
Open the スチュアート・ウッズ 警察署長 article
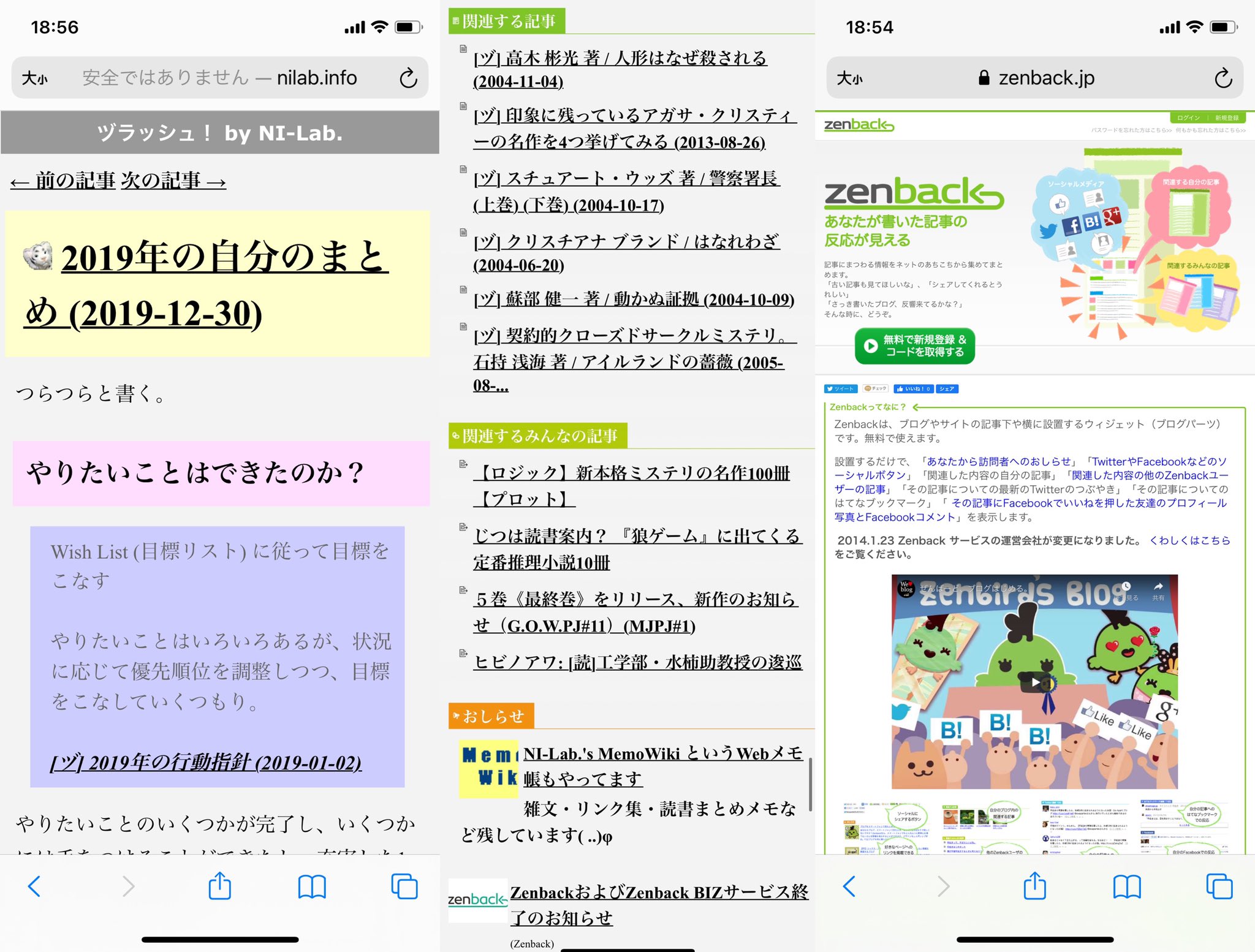(x=626, y=191)
